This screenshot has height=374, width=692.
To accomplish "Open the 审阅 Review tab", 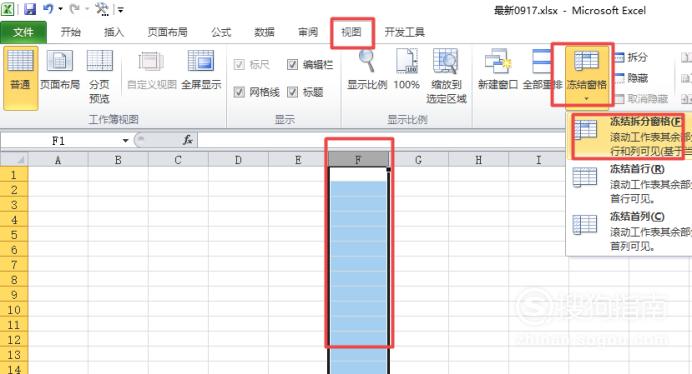I will point(308,32).
